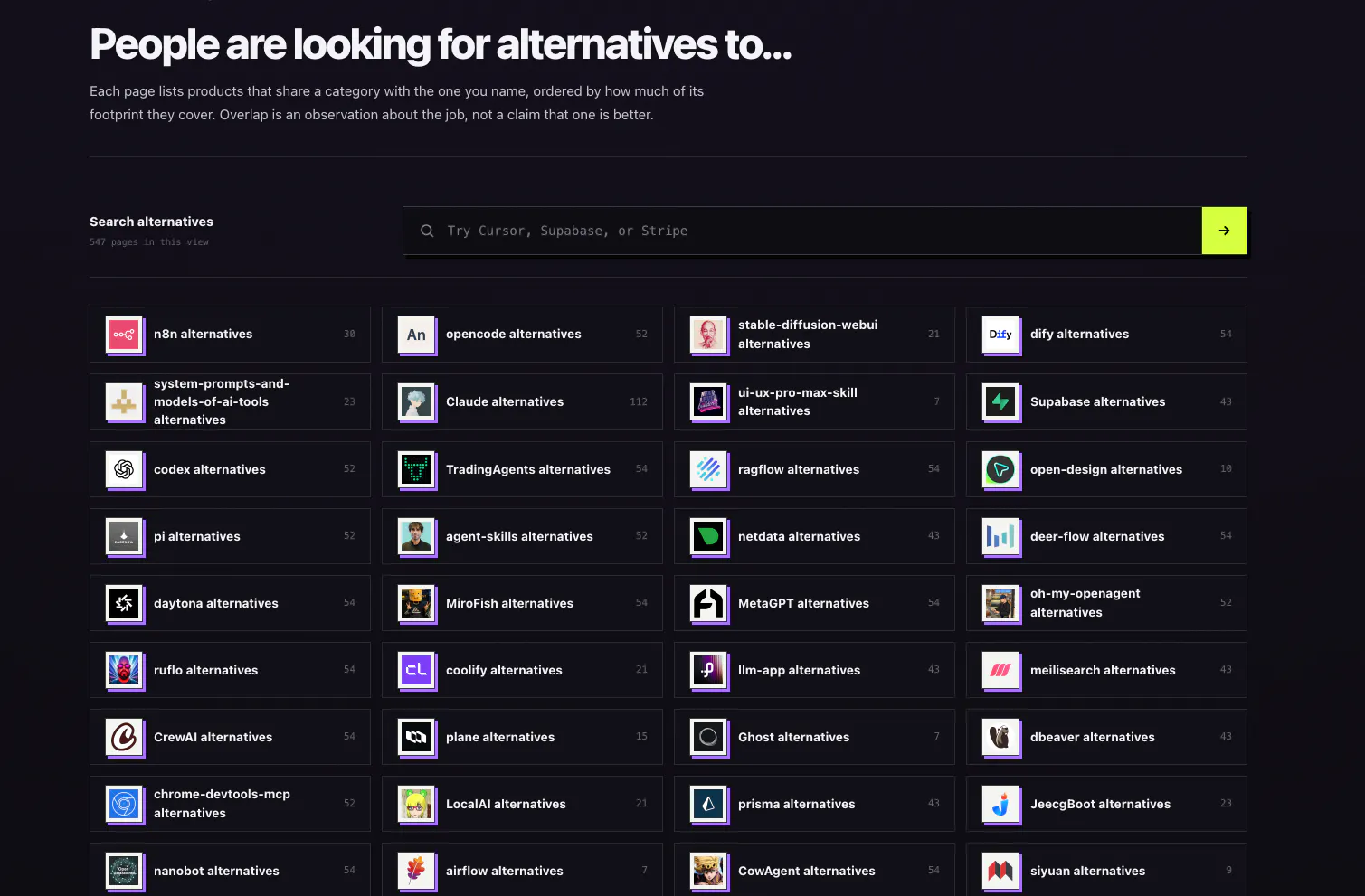This screenshot has height=896, width=1365.
Task: Click the TradingAgents logo icon
Action: tap(416, 469)
